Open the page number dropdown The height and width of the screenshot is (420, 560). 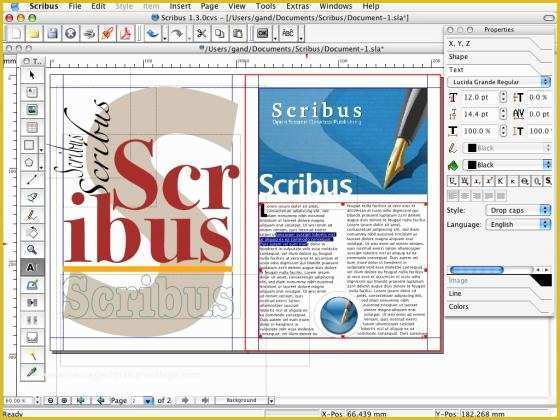point(148,401)
